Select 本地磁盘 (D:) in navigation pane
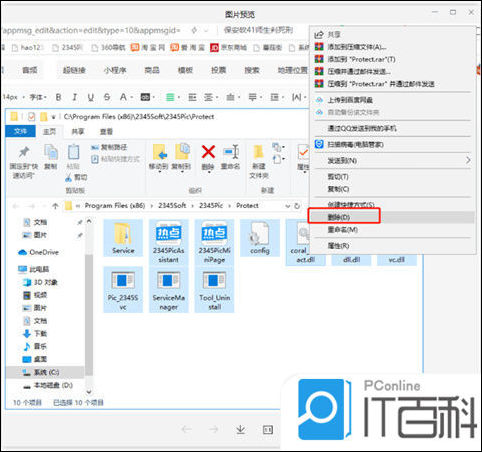 (x=48, y=385)
